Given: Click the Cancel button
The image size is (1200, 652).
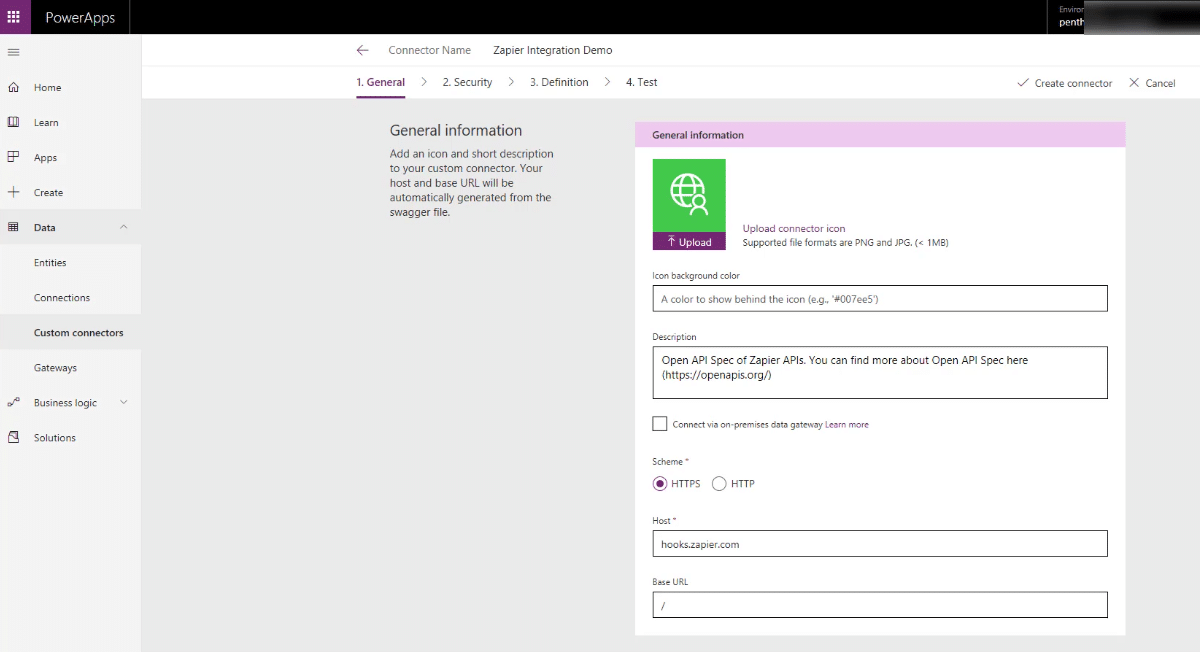Looking at the screenshot, I should click(x=1152, y=83).
